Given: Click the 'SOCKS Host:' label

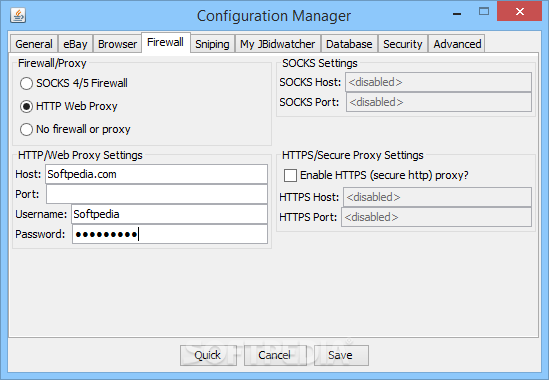Looking at the screenshot, I should click(x=310, y=82).
